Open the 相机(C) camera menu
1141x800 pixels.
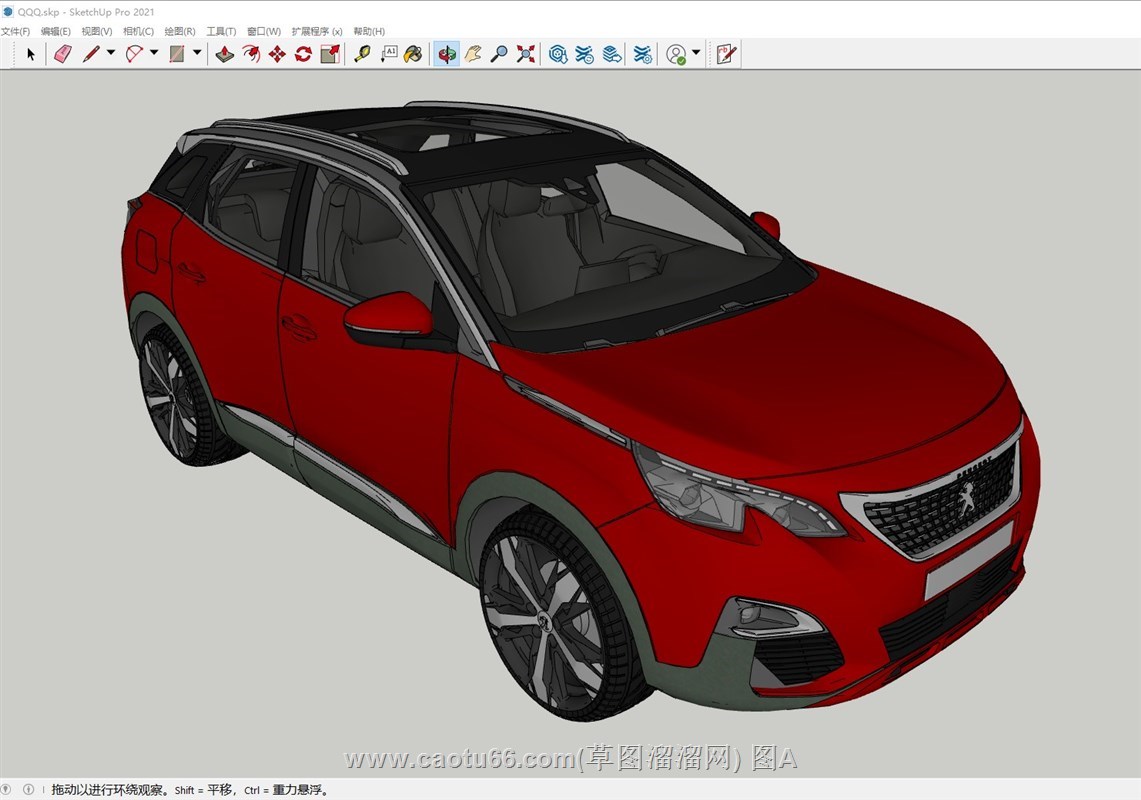coord(138,32)
